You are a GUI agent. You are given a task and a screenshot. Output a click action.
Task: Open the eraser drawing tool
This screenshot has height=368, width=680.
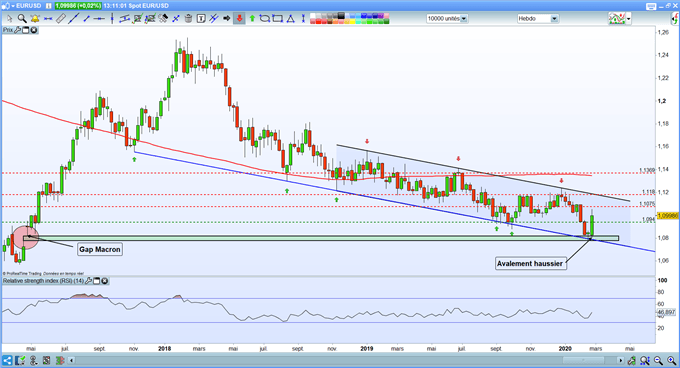pos(163,19)
